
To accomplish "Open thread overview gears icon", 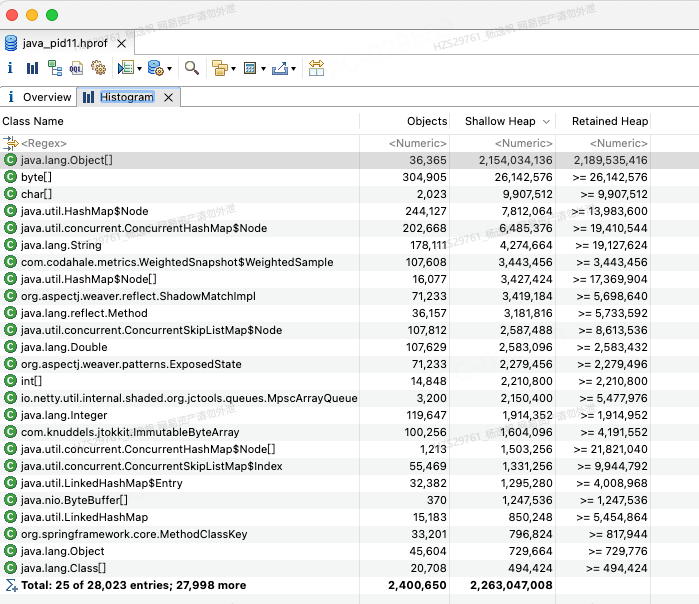I will [x=99, y=68].
